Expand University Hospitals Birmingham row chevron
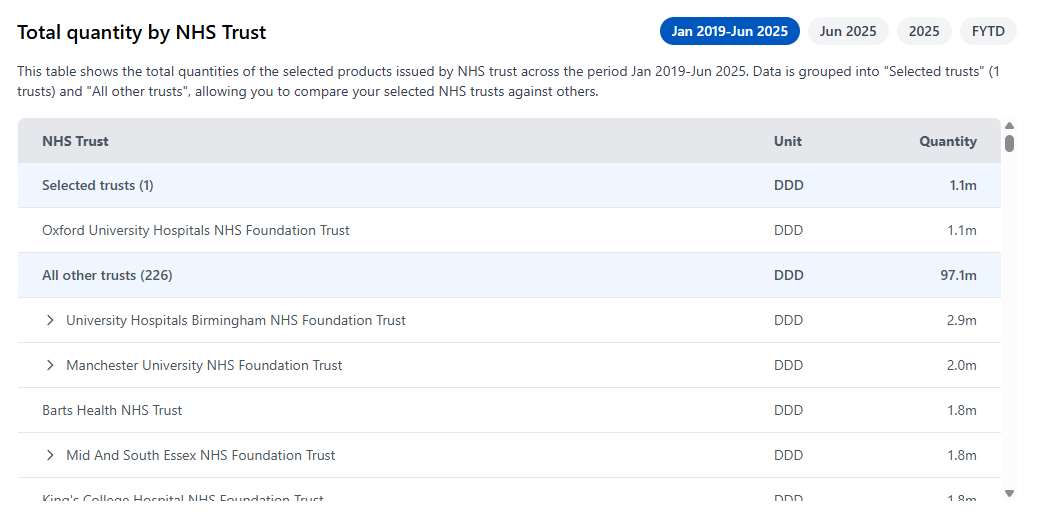This screenshot has height=529, width=1047. click(x=50, y=320)
